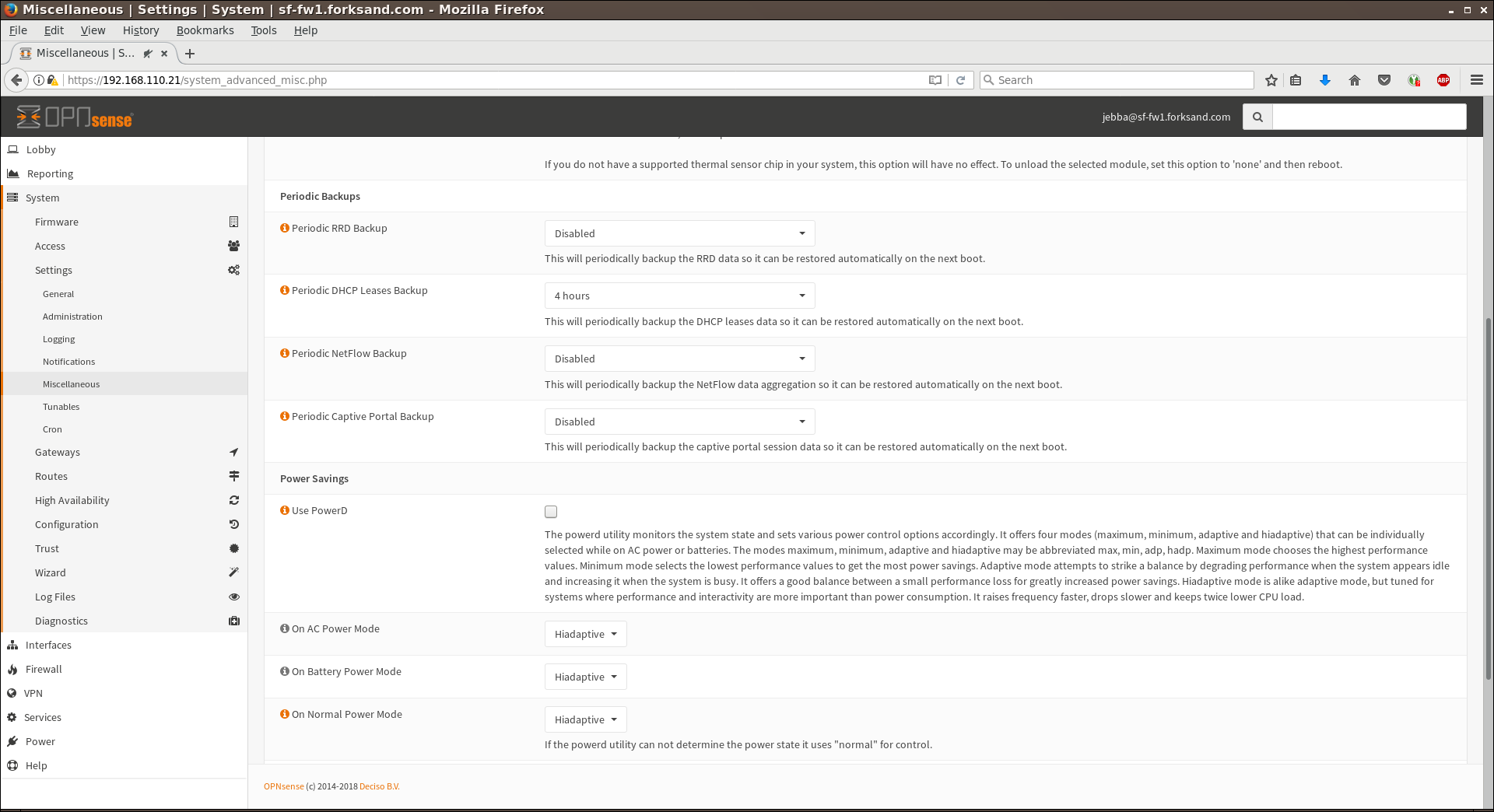Open Tunables settings in sidebar
The width and height of the screenshot is (1494, 812).
[61, 407]
